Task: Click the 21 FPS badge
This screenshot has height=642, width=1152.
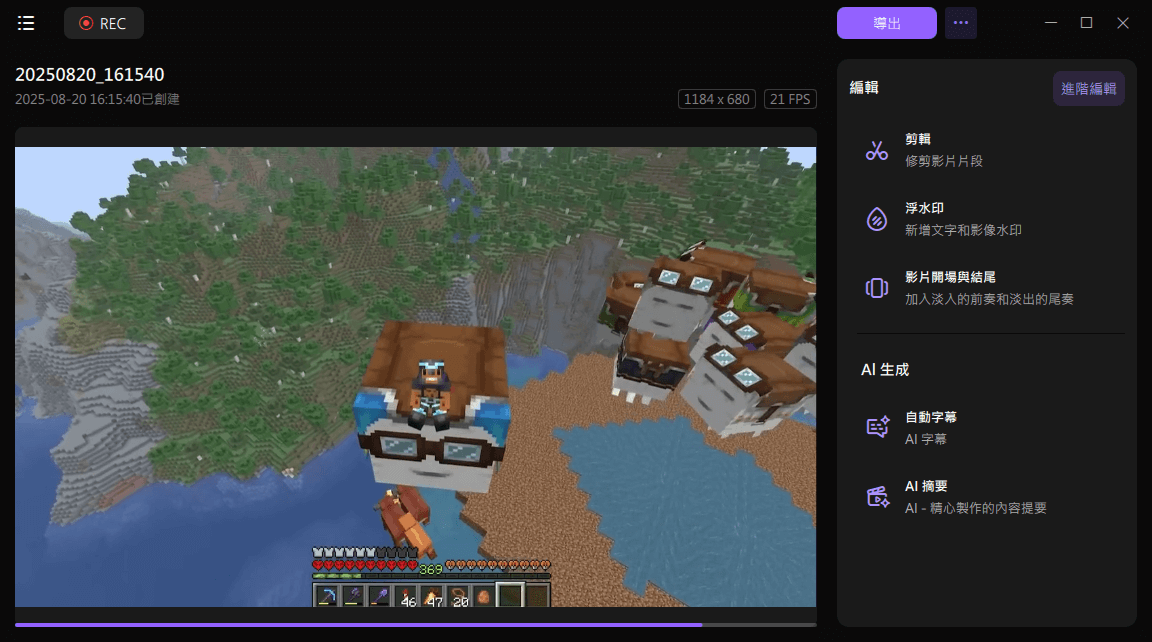Action: click(x=790, y=99)
